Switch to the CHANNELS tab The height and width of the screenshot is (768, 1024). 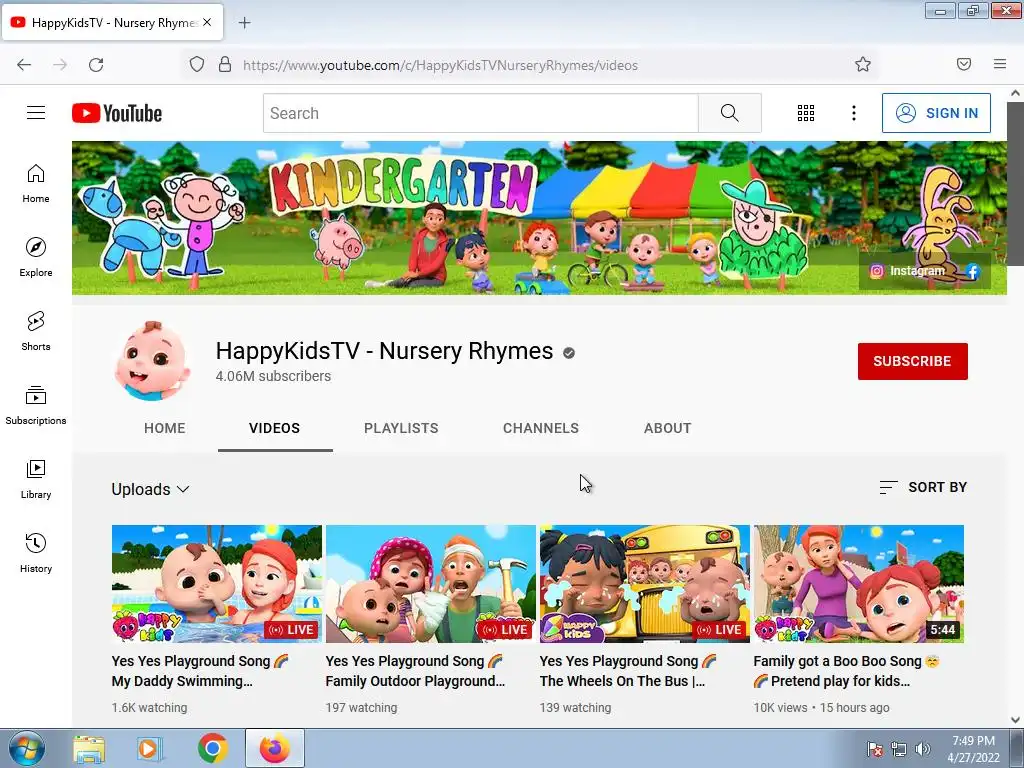tap(541, 428)
